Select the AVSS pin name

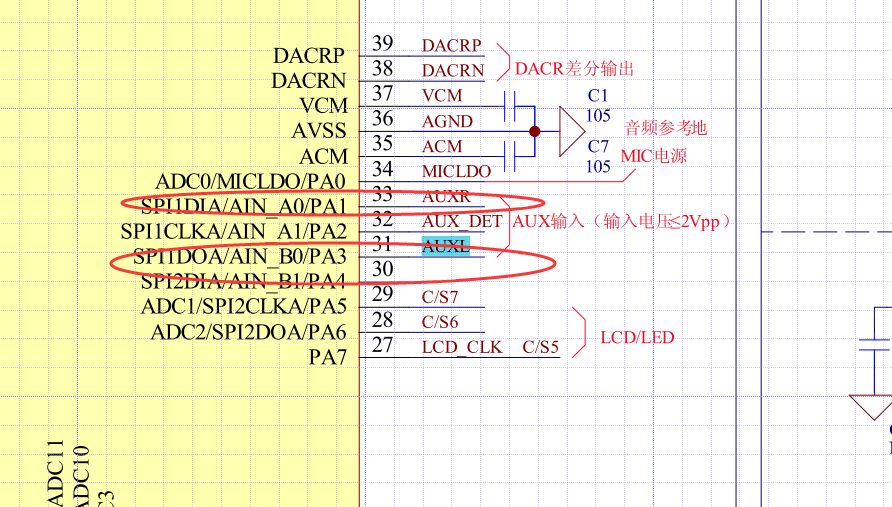click(x=319, y=131)
